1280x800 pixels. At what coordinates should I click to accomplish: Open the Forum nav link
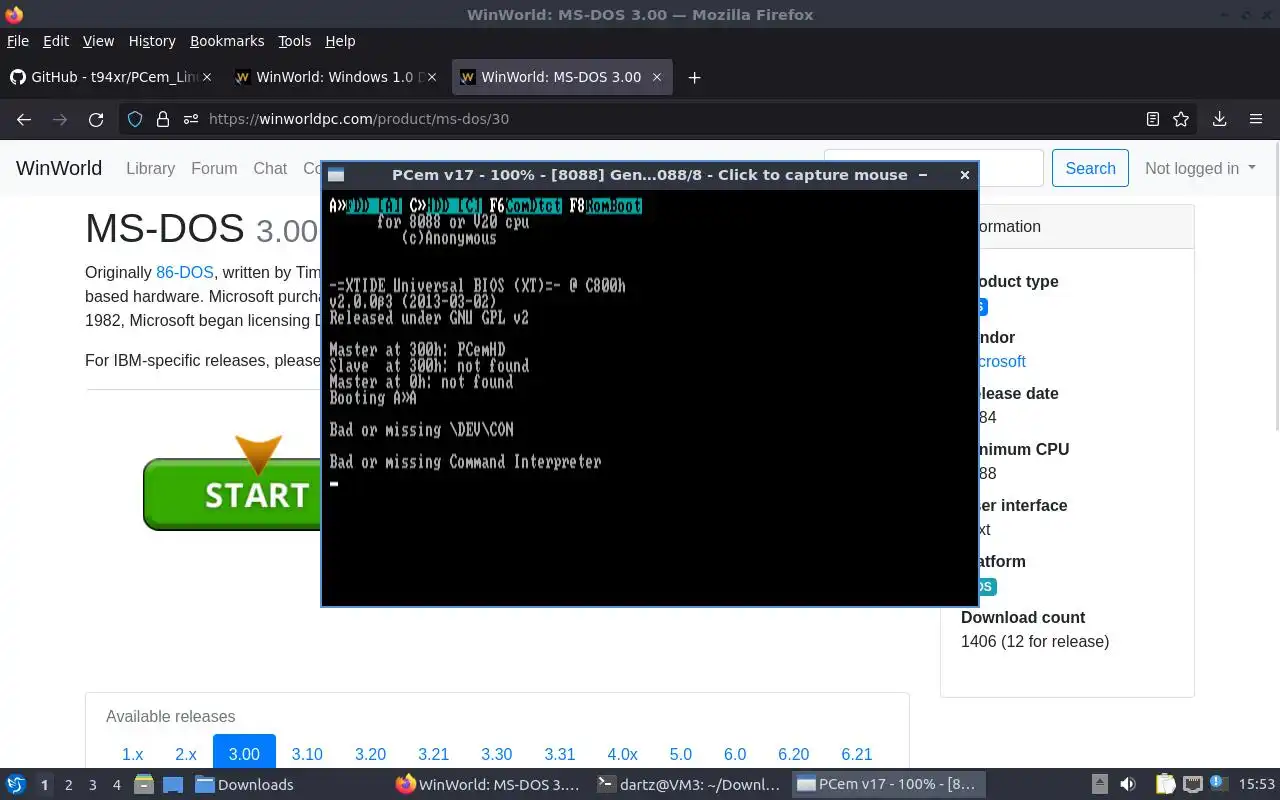[214, 168]
